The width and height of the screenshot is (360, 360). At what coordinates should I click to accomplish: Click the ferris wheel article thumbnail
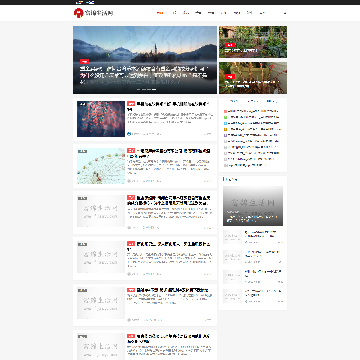[x=101, y=166]
